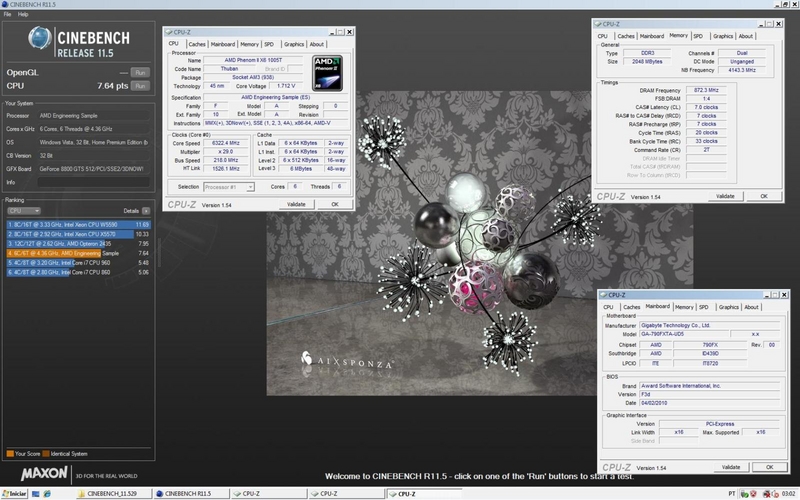Expand the CPU ranking type dropdown
Screen dimensions: 800x500
point(25,211)
